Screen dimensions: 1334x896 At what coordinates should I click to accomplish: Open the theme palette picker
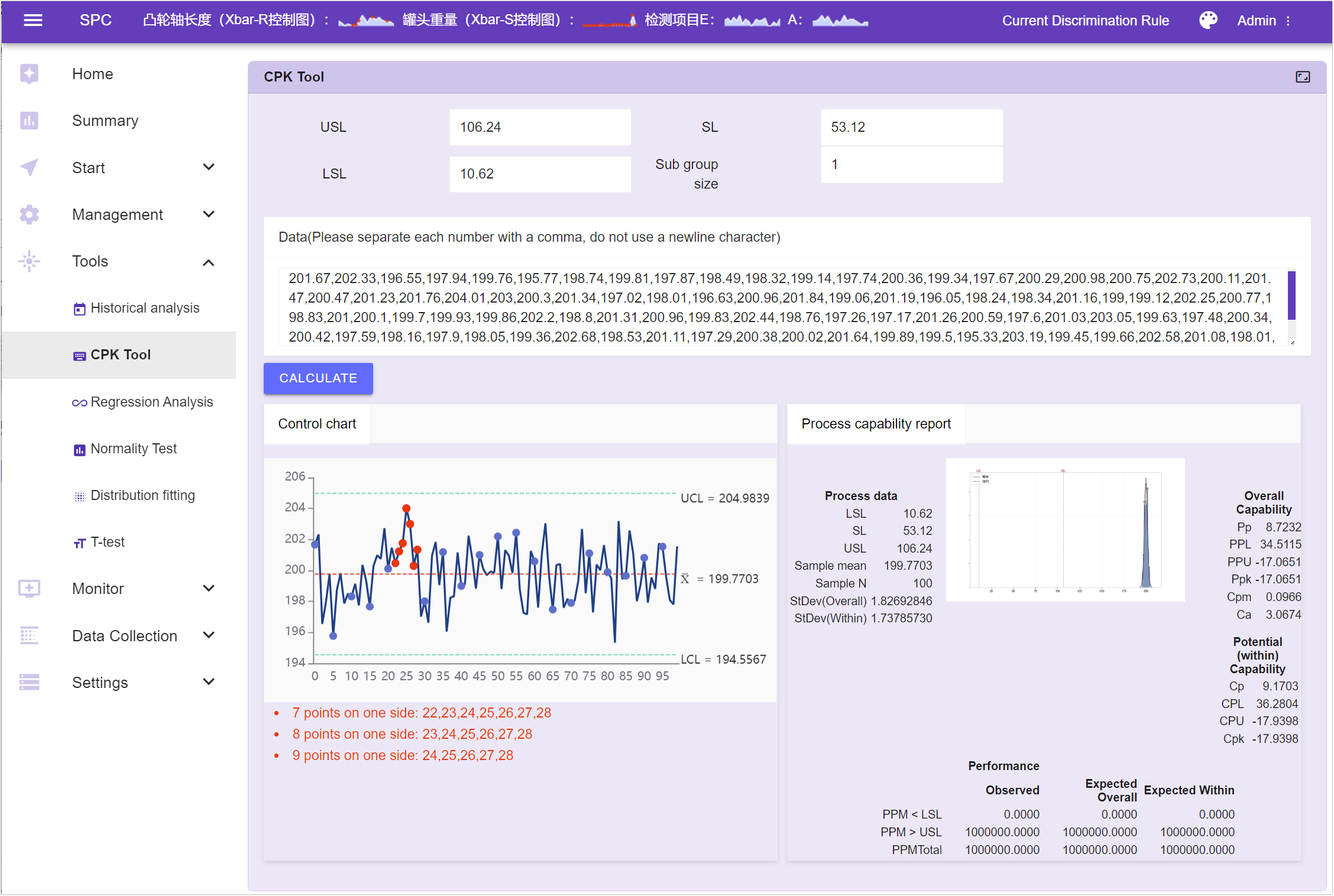coord(1207,20)
